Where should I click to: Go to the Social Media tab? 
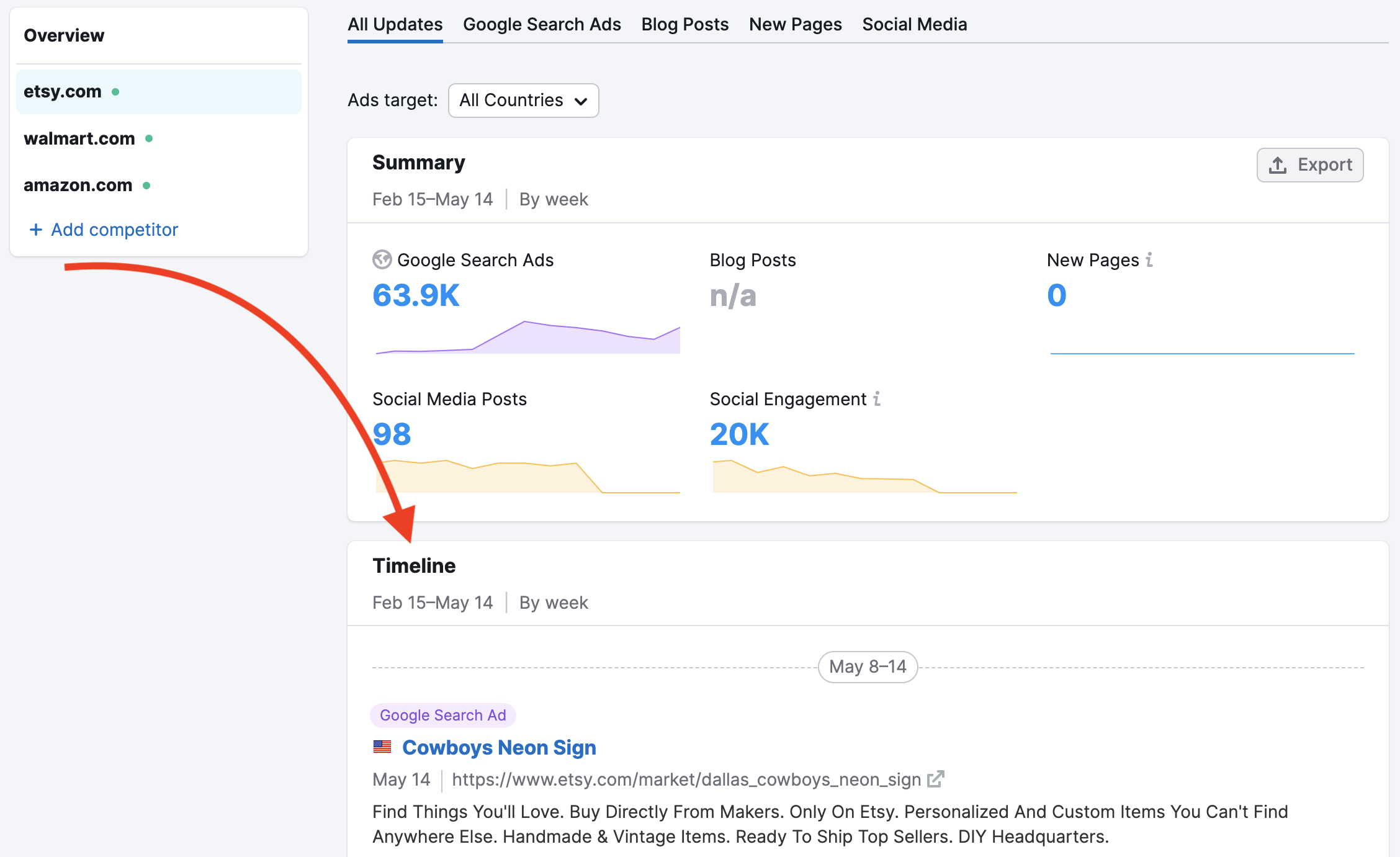pos(914,24)
